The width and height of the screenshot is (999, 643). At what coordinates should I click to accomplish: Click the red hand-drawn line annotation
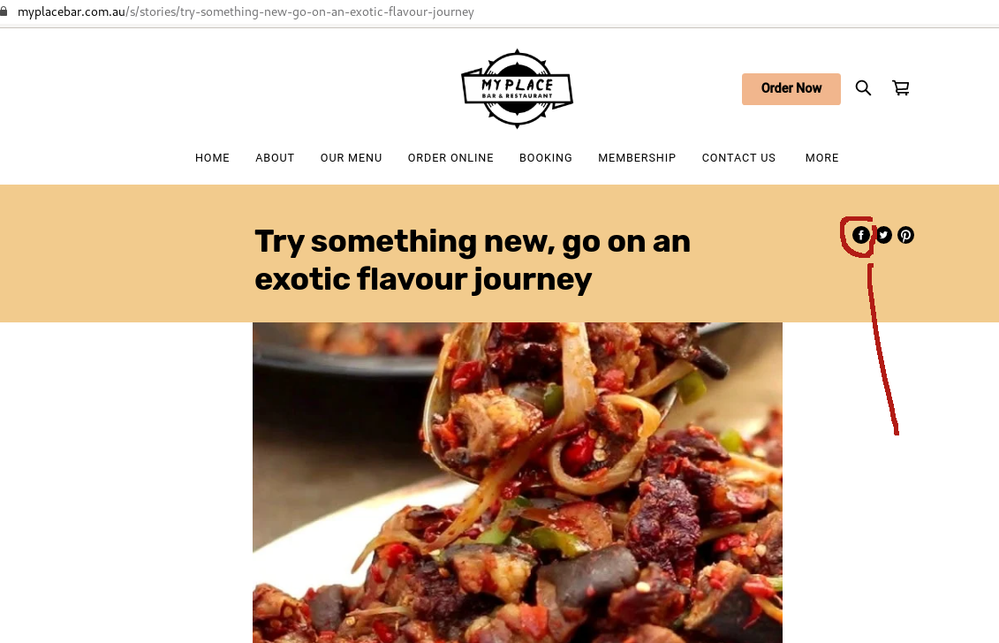pos(882,349)
